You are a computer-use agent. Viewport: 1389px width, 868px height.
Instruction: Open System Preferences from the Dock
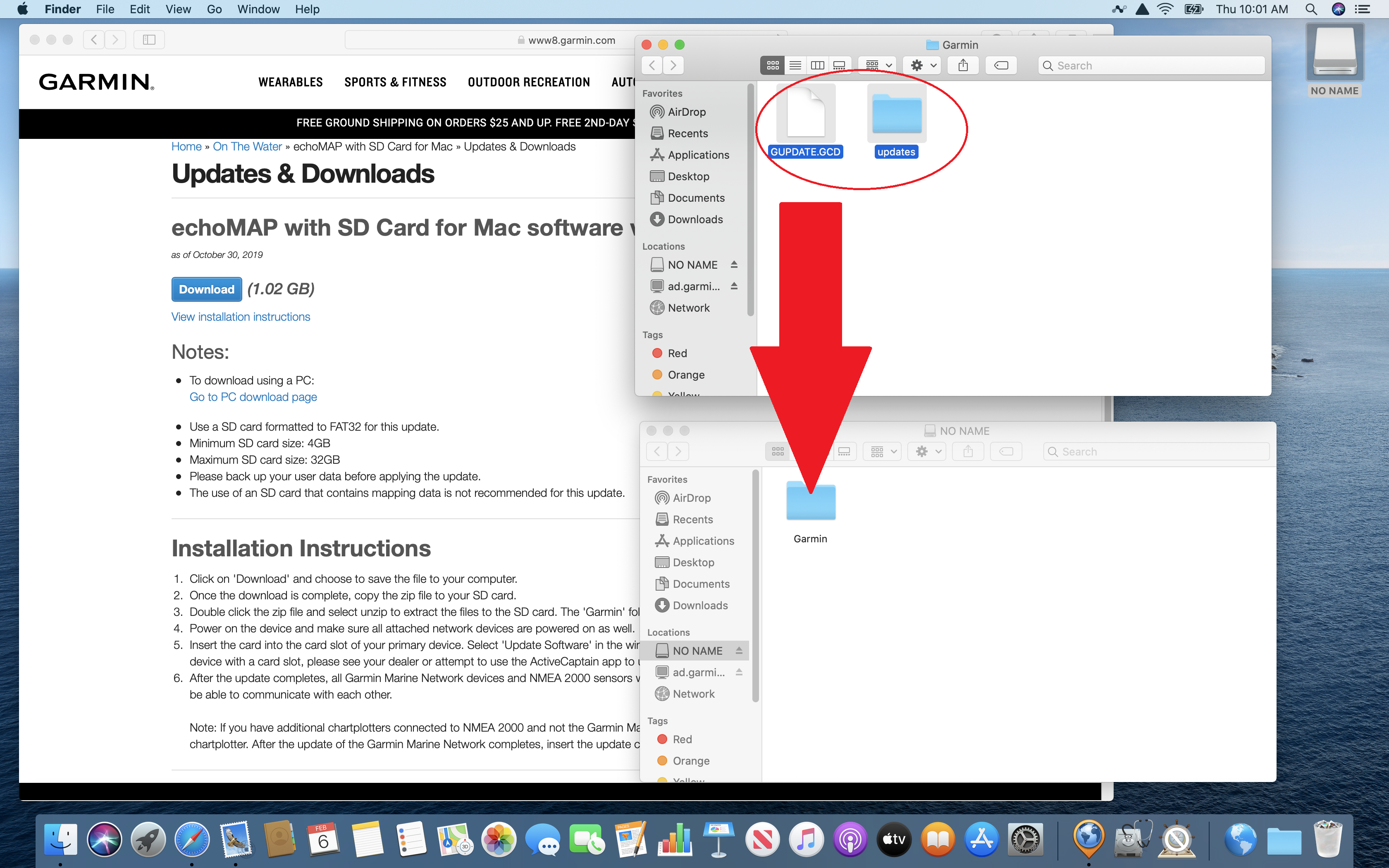(1026, 840)
